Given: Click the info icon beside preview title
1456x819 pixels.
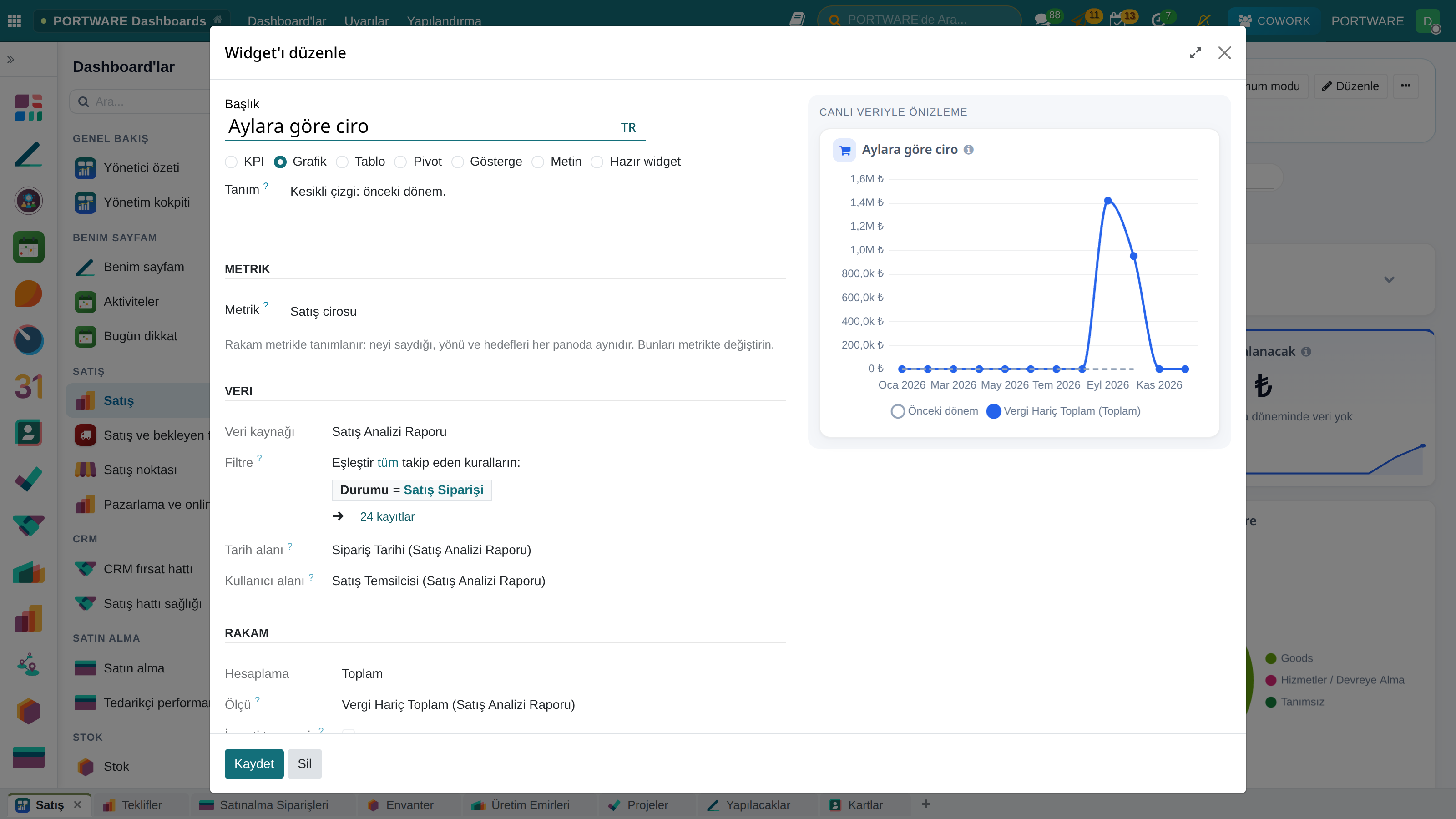Looking at the screenshot, I should coord(969,150).
